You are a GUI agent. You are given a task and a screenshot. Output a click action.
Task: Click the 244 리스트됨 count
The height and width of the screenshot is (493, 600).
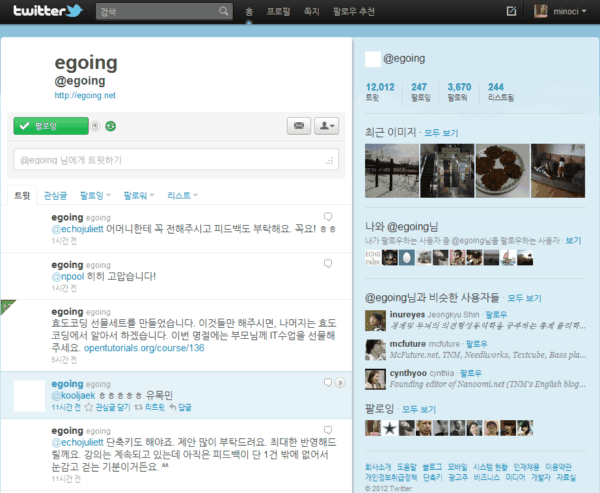(x=501, y=92)
